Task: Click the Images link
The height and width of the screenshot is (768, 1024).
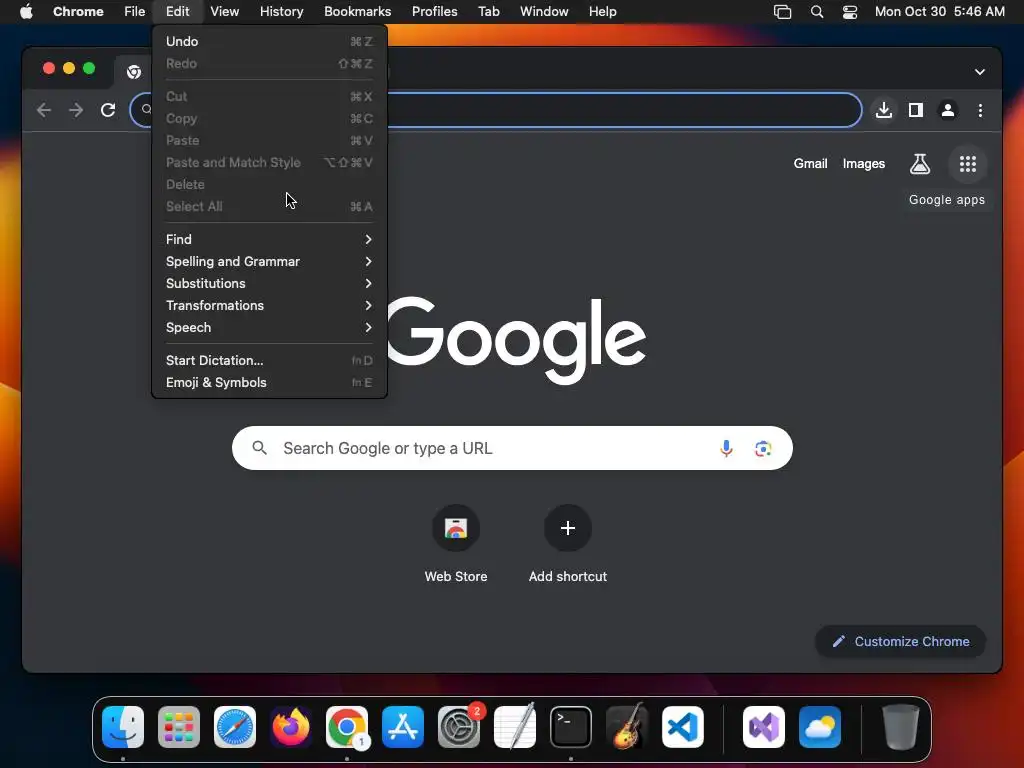Action: tap(863, 164)
